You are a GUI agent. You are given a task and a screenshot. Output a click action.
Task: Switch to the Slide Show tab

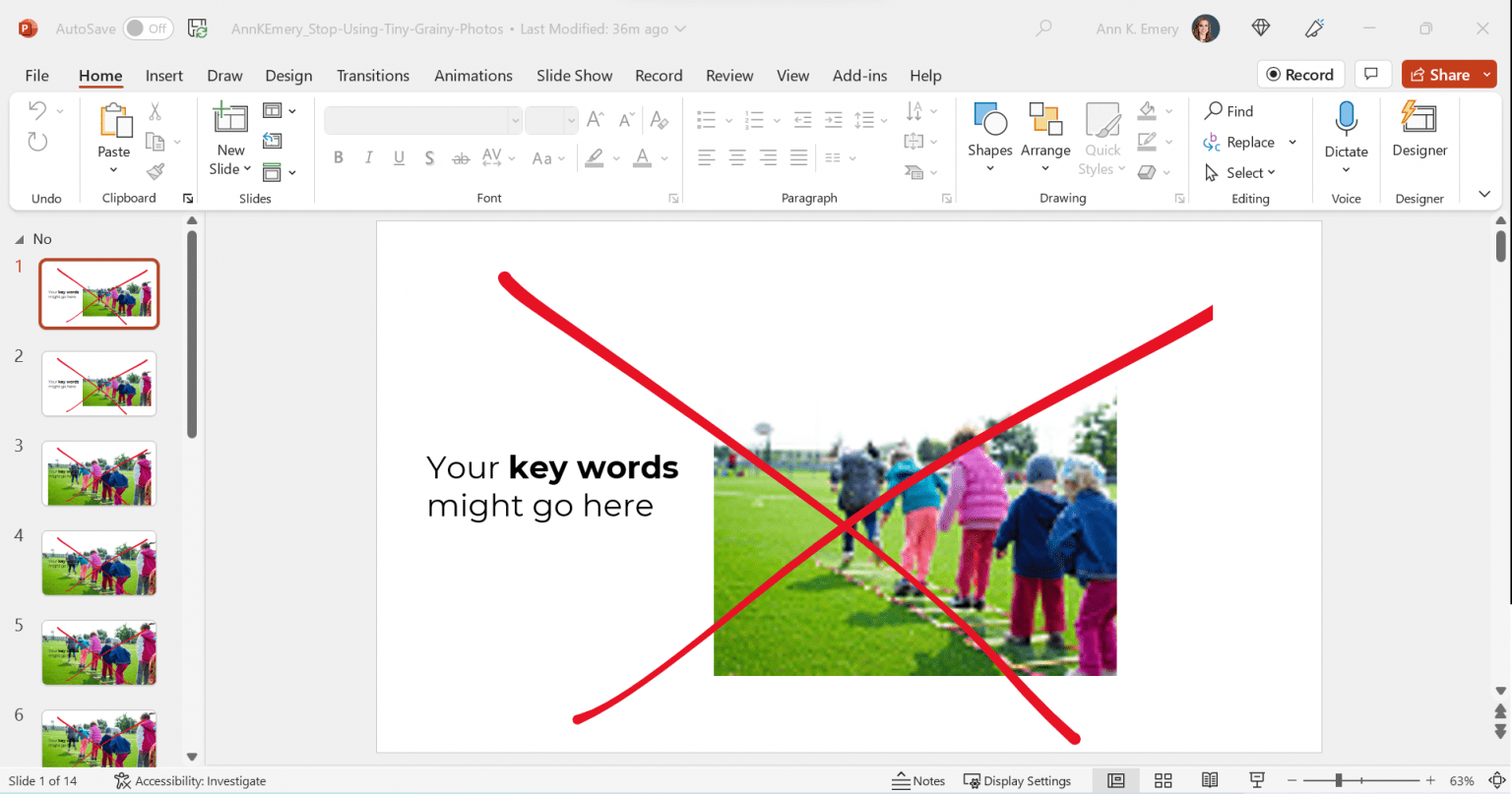pos(574,76)
